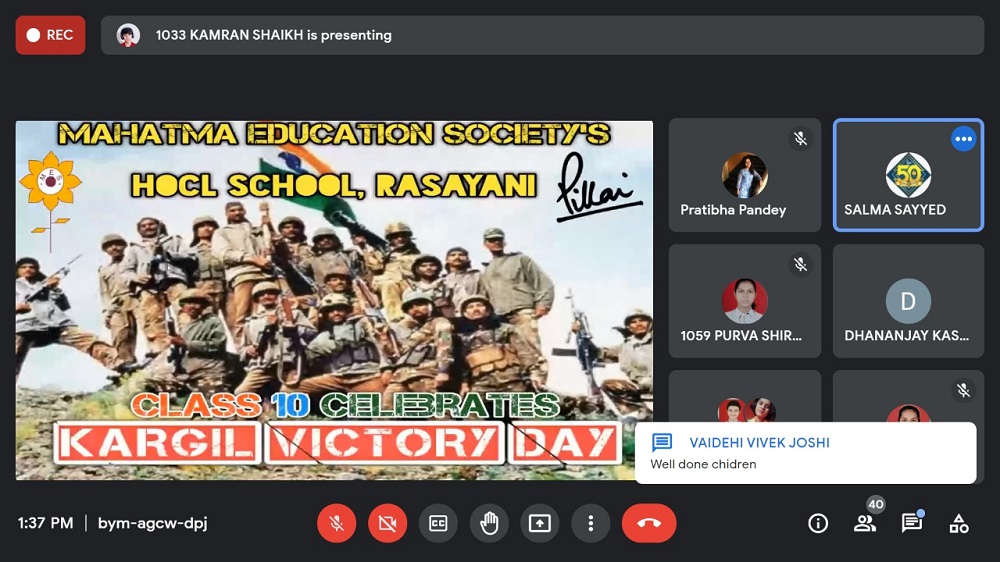Click the present screen button

[540, 523]
